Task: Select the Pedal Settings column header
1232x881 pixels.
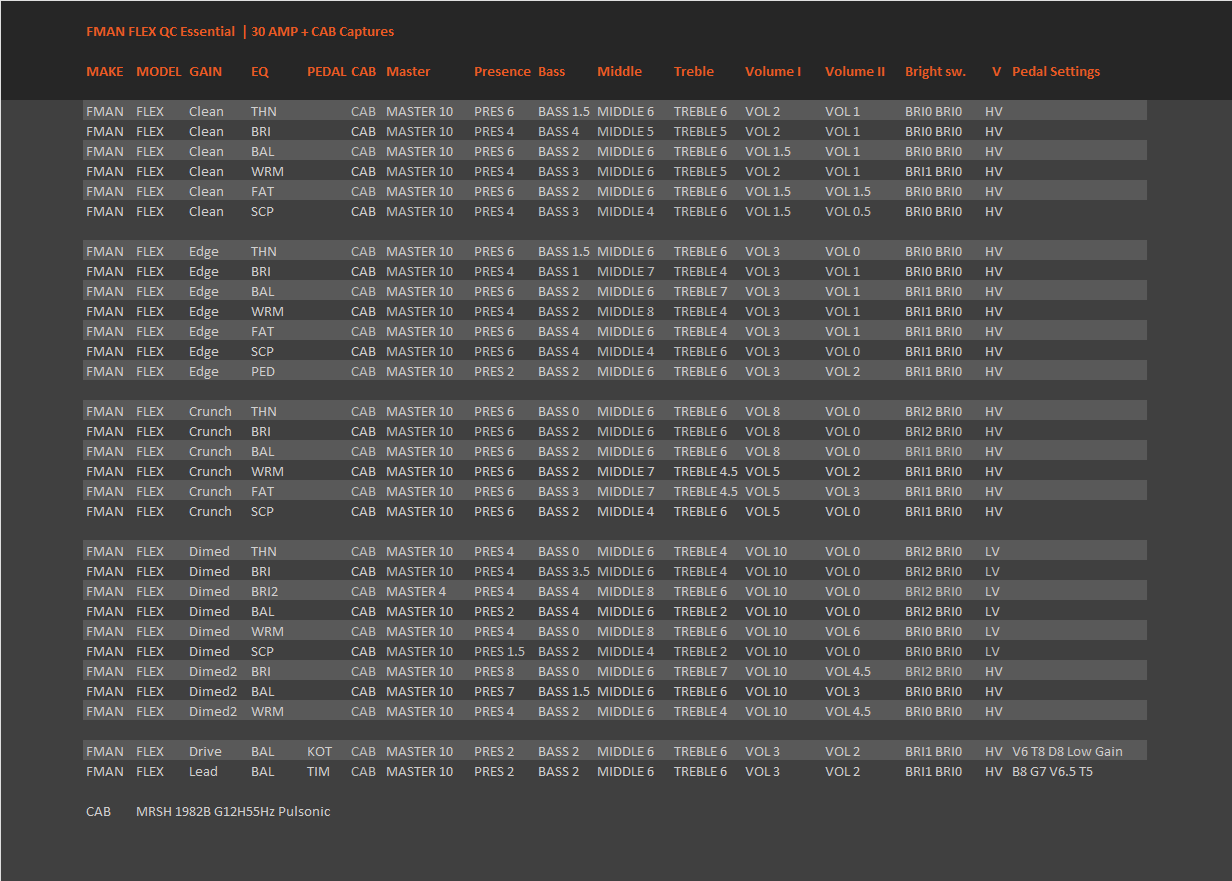Action: pyautogui.click(x=1056, y=72)
